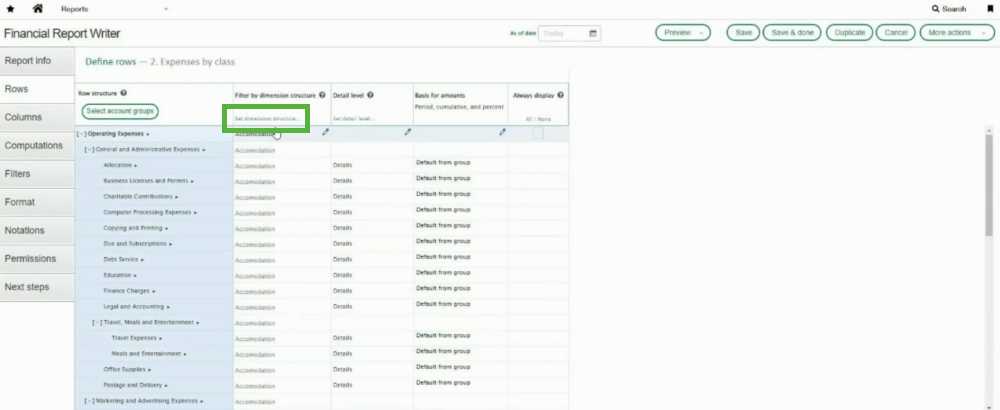Open the Format tab
1000x410 pixels.
pyautogui.click(x=37, y=201)
